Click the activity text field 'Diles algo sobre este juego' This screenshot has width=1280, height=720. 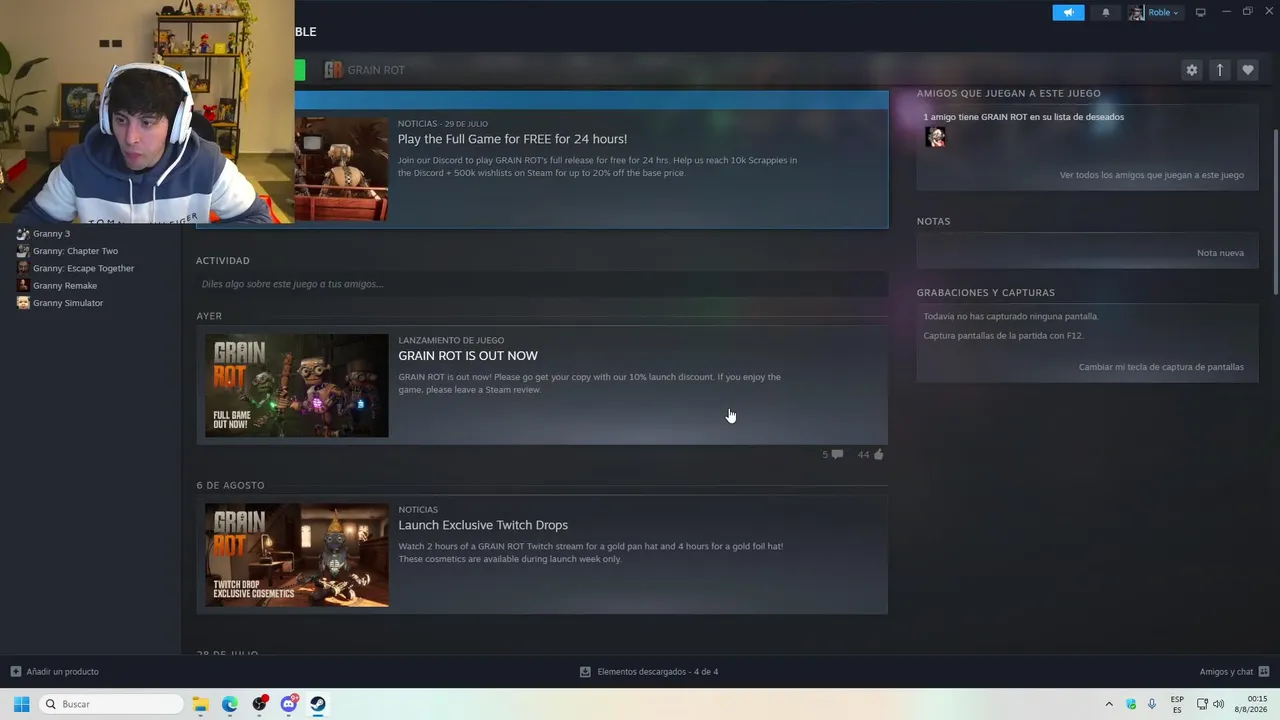tap(541, 284)
